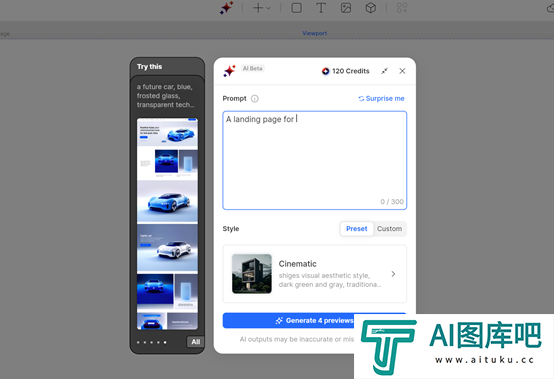Select the future car prompt suggestion text
The image size is (554, 379).
[x=165, y=96]
